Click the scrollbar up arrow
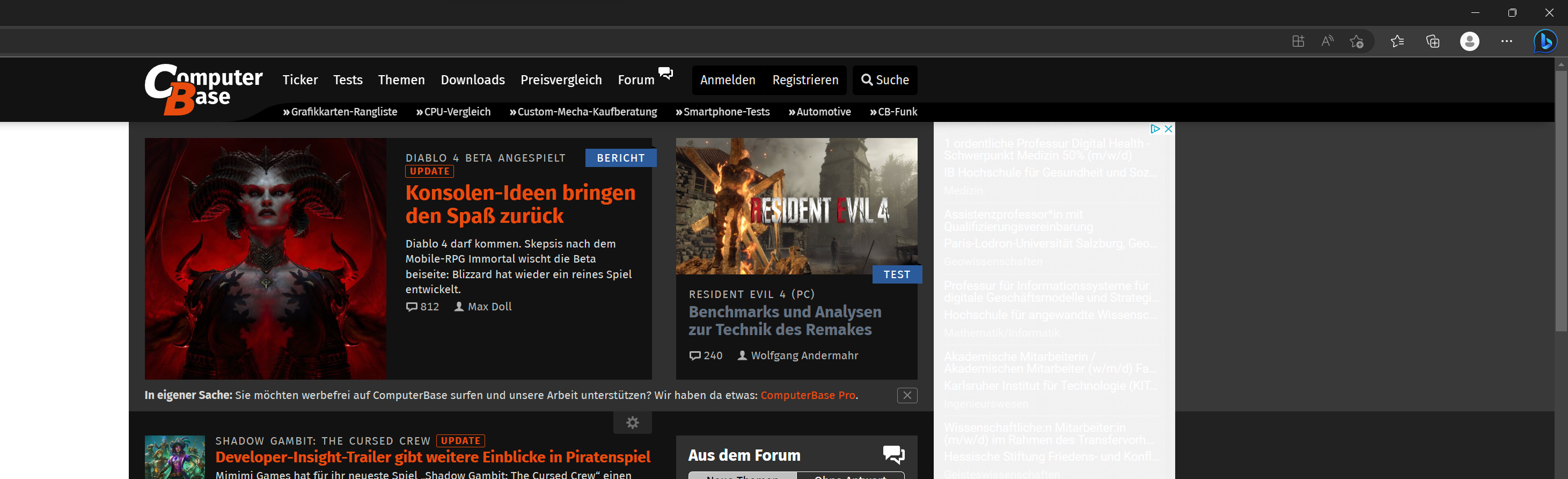Viewport: 1568px width, 479px height. (x=1560, y=64)
